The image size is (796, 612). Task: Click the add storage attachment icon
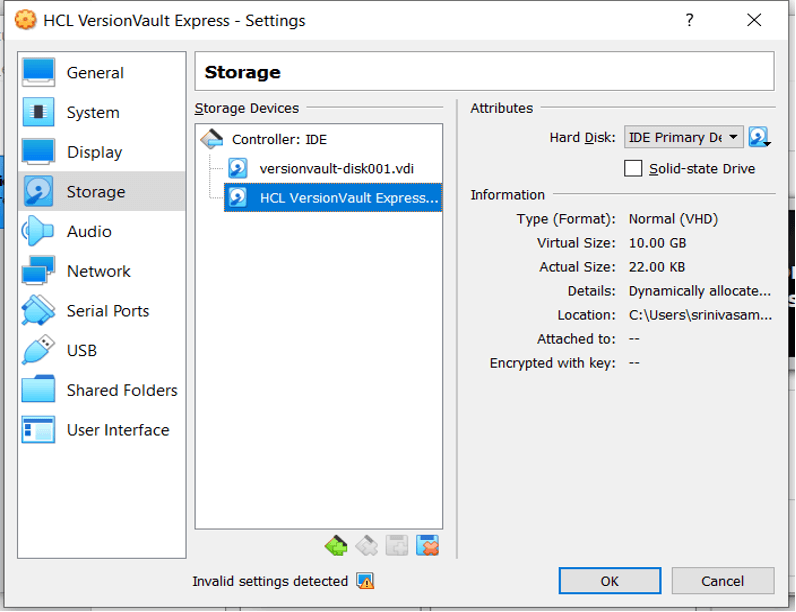coord(397,546)
